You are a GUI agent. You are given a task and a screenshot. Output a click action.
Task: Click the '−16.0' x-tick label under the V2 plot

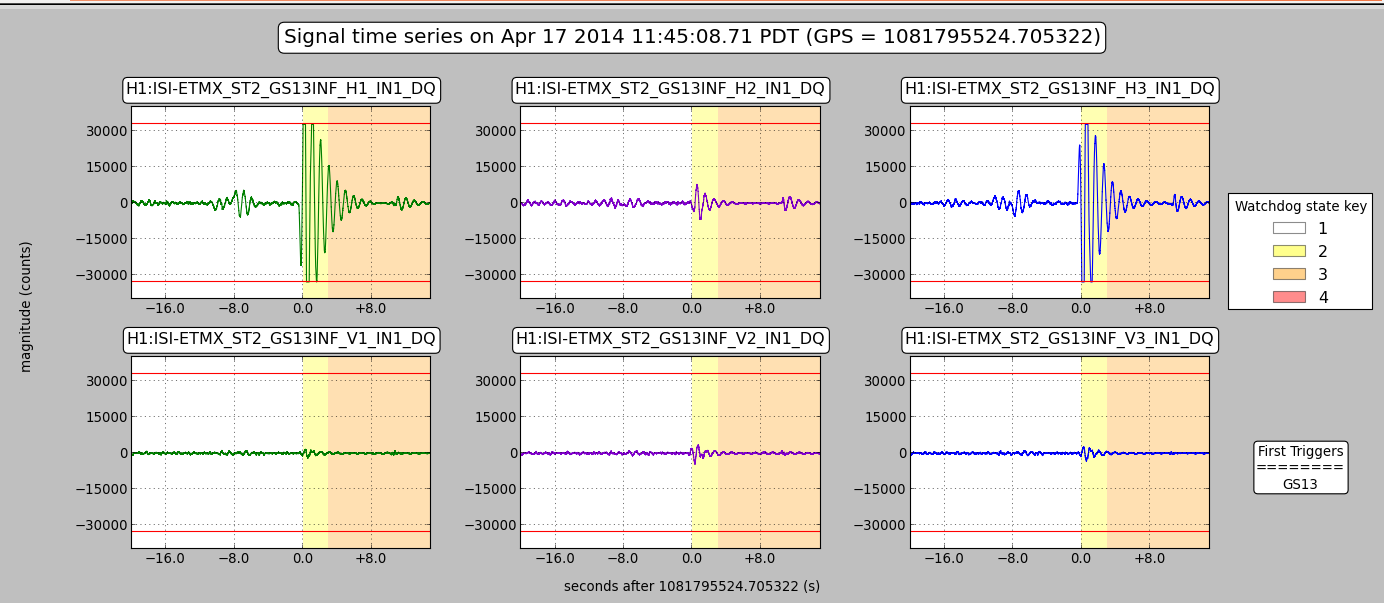554,559
